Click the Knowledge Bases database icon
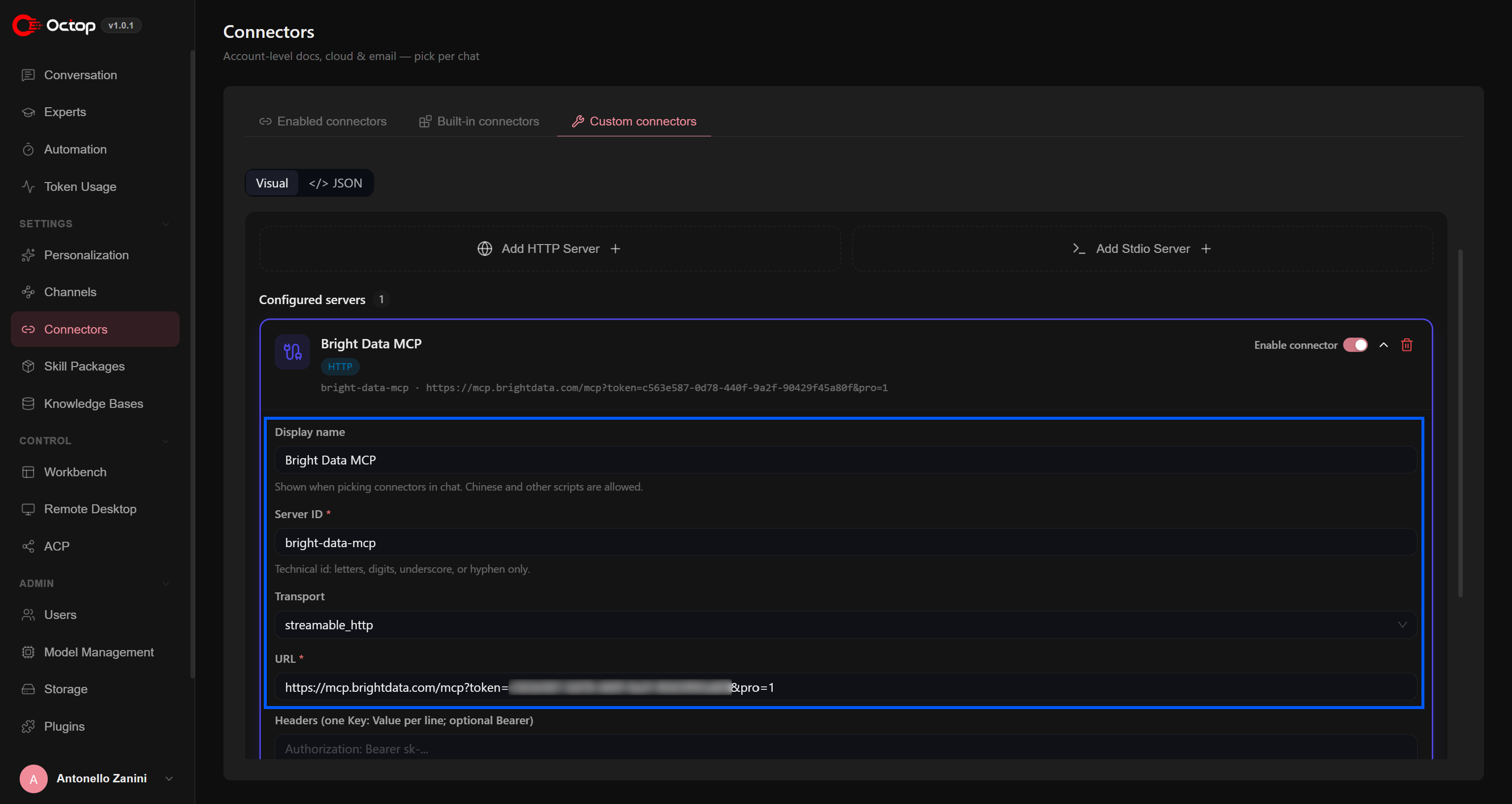This screenshot has width=1512, height=804. [28, 404]
